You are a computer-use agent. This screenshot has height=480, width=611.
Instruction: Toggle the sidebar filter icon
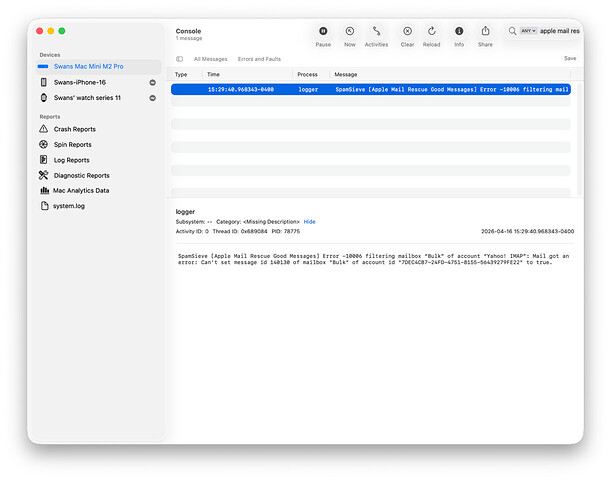pos(180,59)
